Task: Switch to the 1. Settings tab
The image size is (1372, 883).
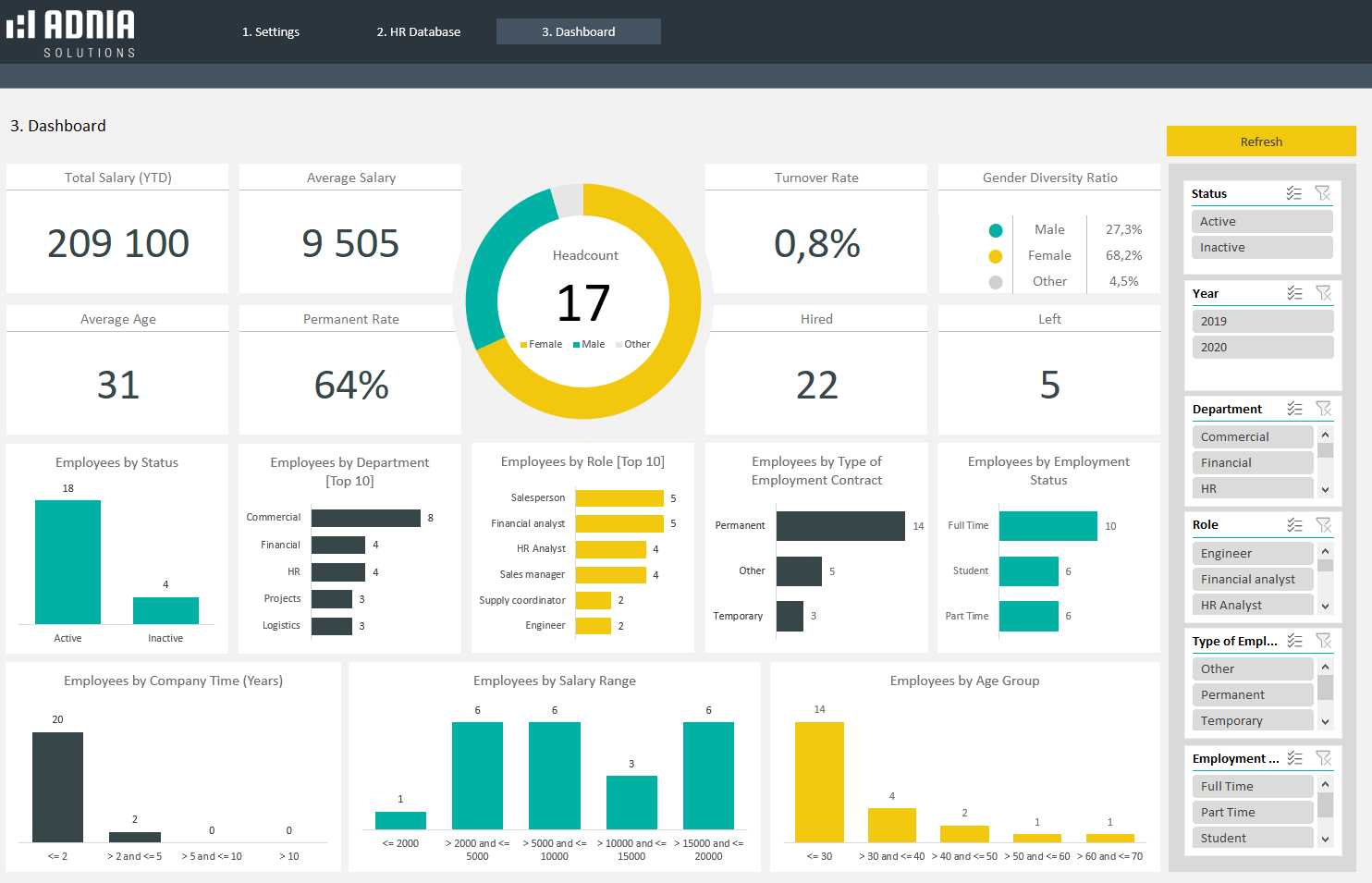Action: [x=270, y=31]
